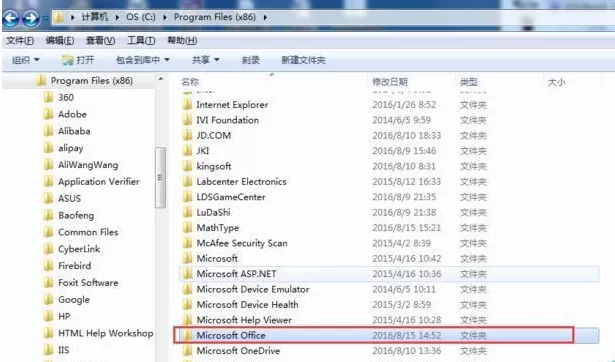Open the 工具(T) menu
Viewport: 615px width, 362px height.
pos(141,40)
